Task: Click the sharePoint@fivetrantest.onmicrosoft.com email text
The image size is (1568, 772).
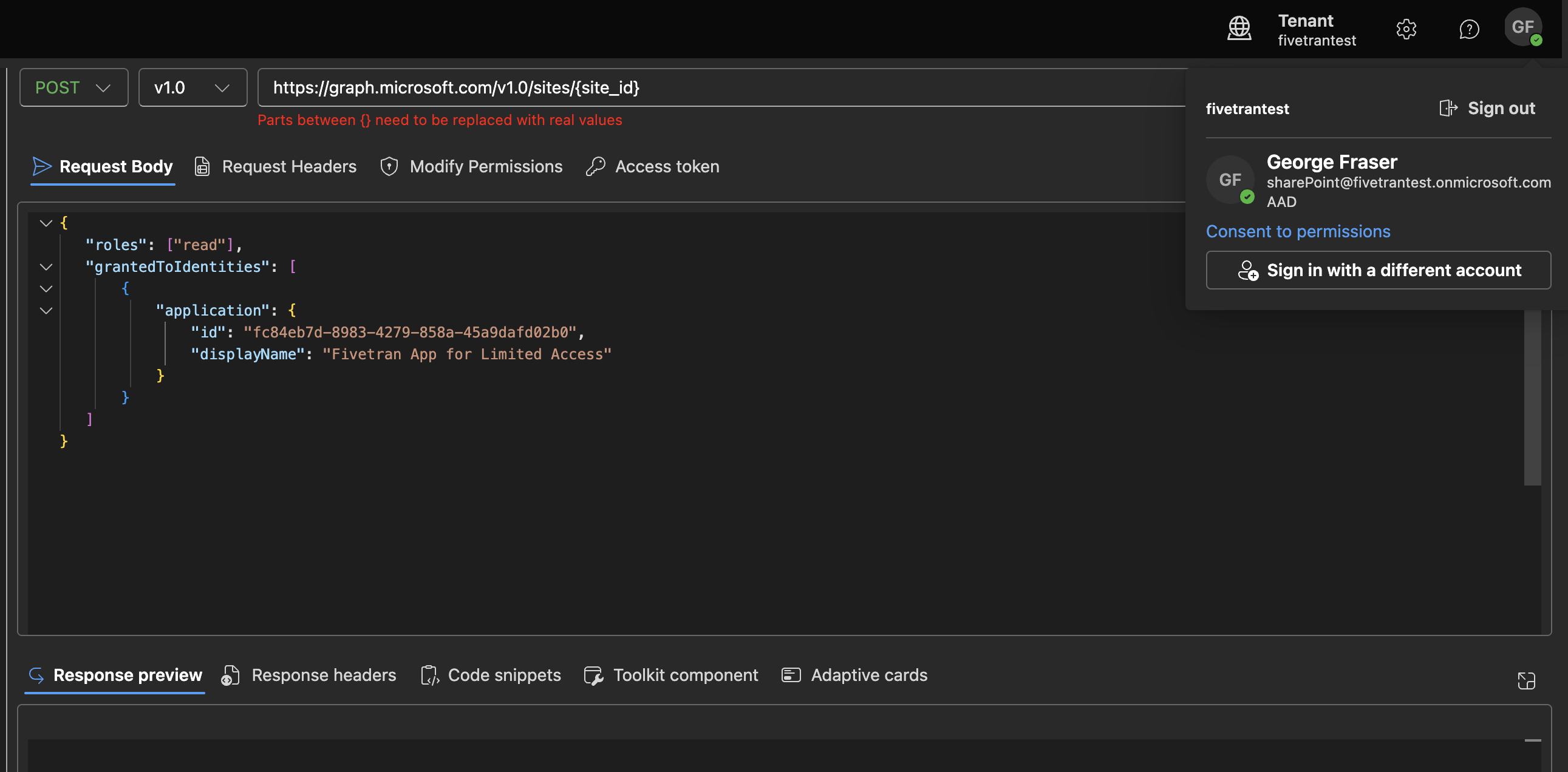Action: pyautogui.click(x=1408, y=183)
